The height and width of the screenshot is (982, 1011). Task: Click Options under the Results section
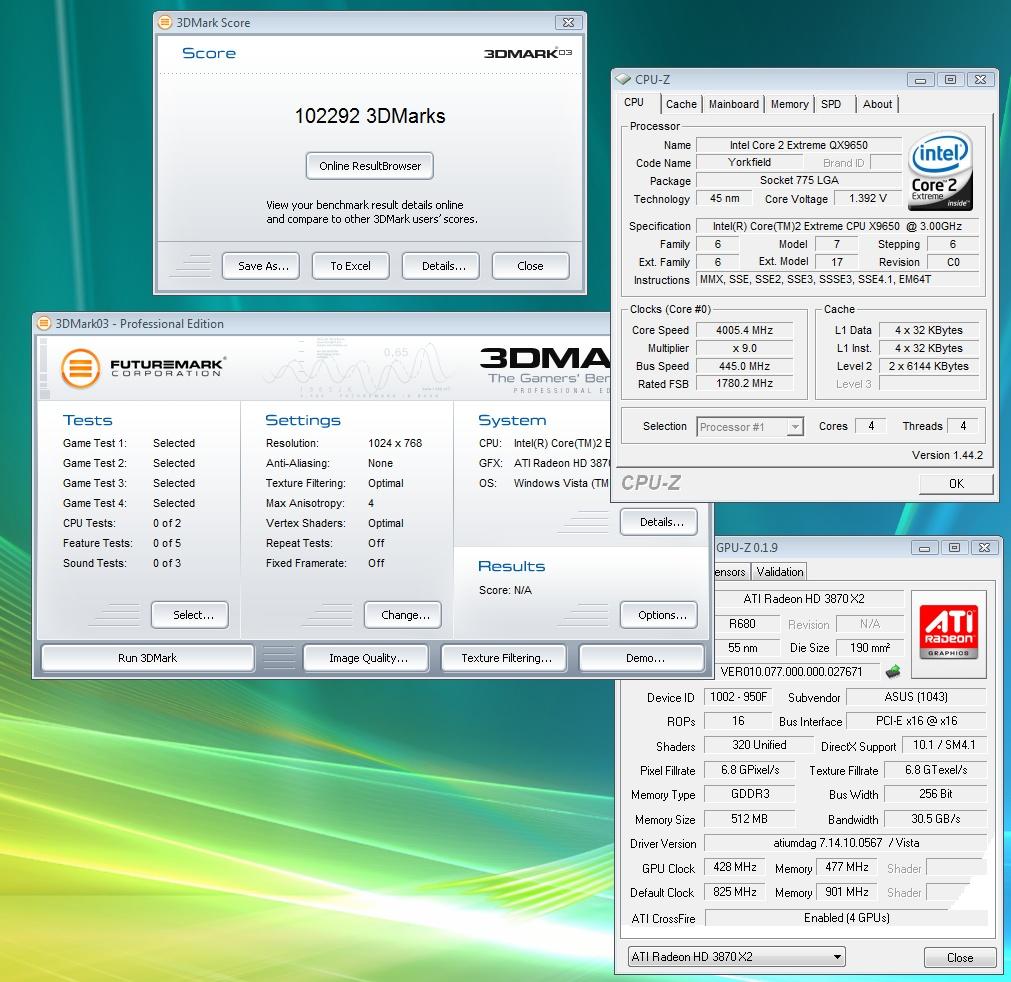tap(658, 615)
